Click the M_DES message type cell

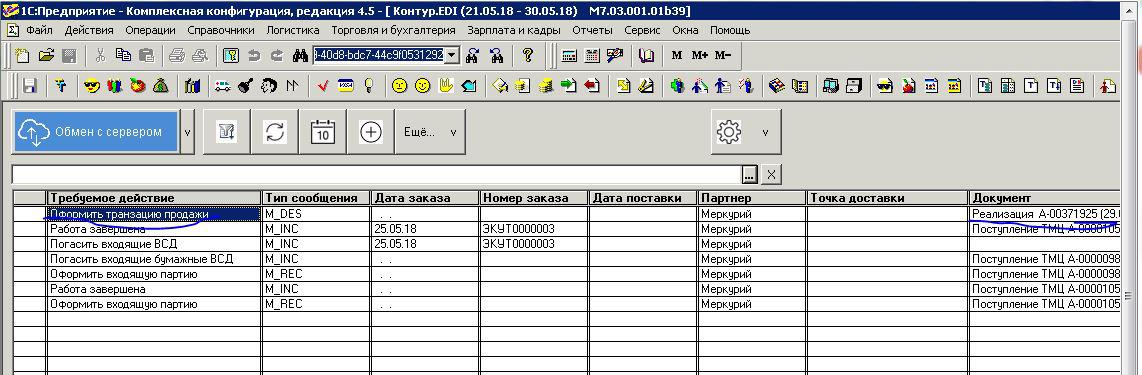[x=316, y=214]
